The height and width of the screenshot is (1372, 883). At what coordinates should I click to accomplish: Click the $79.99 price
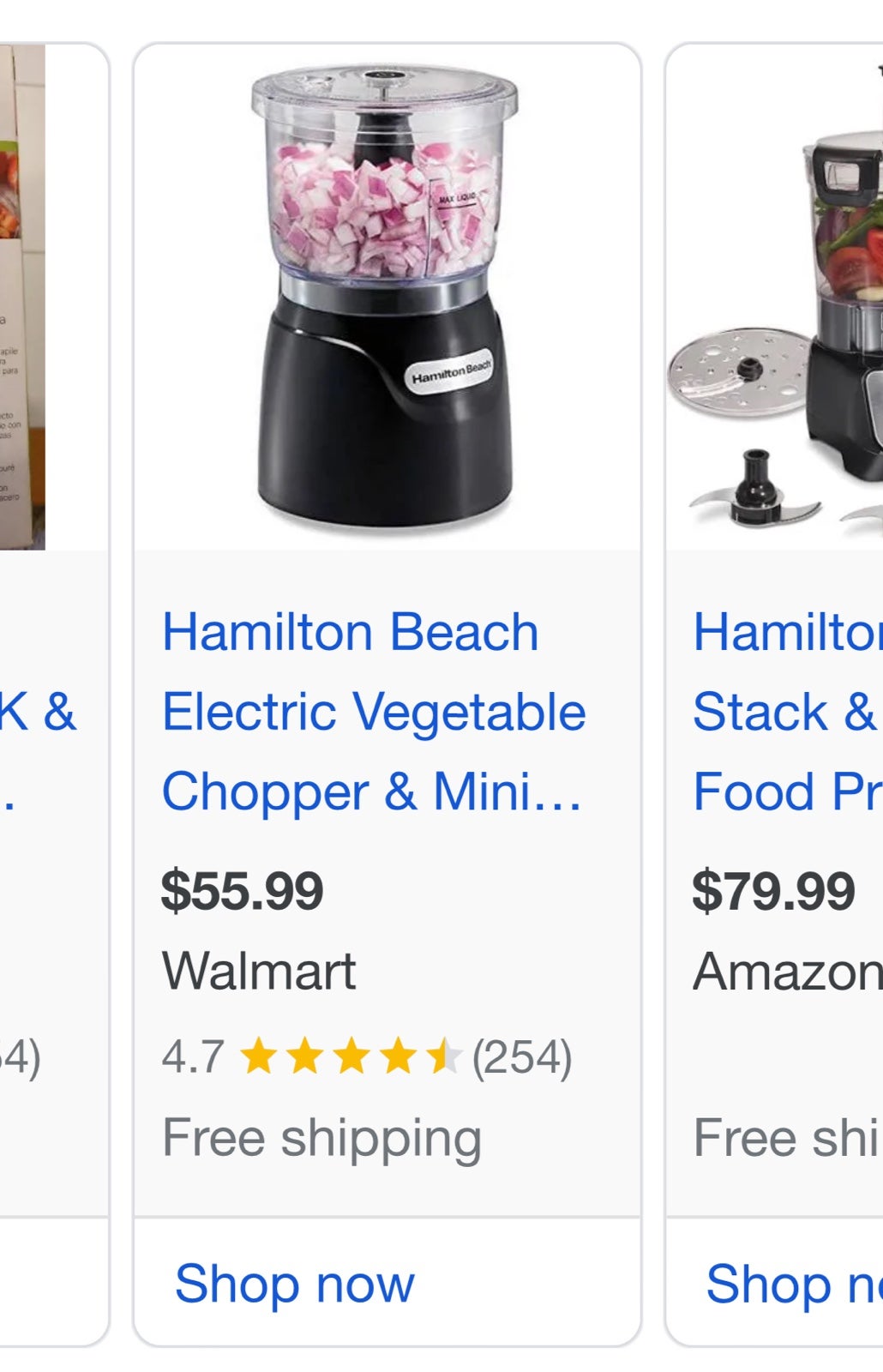coord(773,890)
